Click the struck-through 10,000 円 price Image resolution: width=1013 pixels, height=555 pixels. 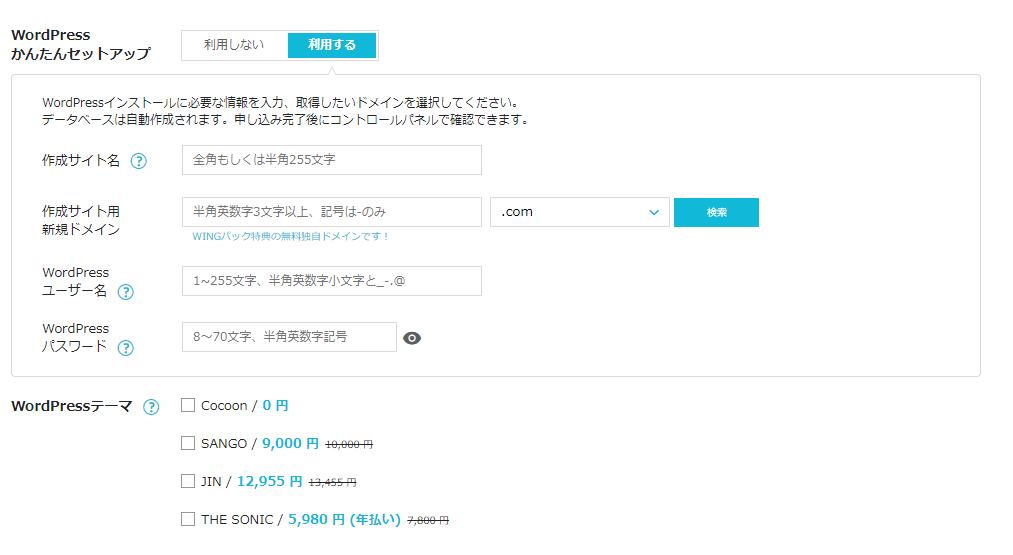click(349, 445)
